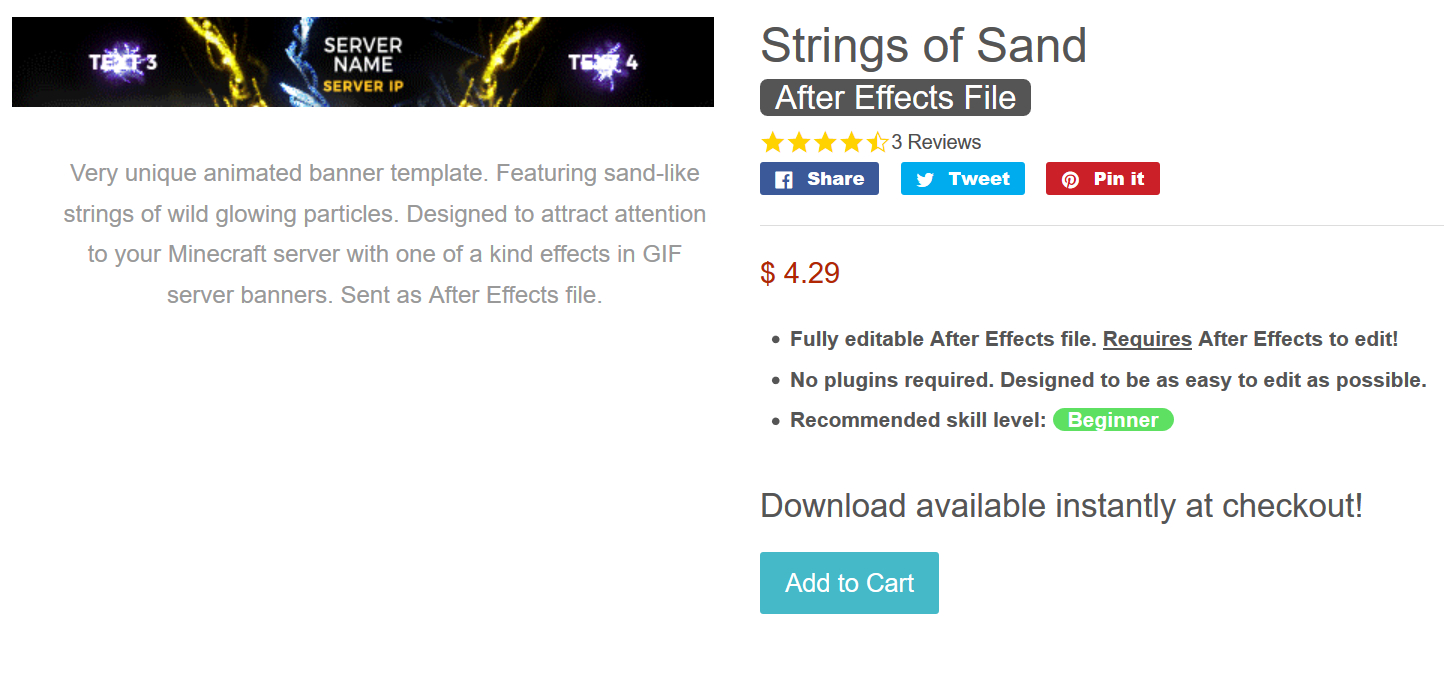This screenshot has height=674, width=1444.
Task: Click the green Beginner skill badge
Action: coord(1113,420)
